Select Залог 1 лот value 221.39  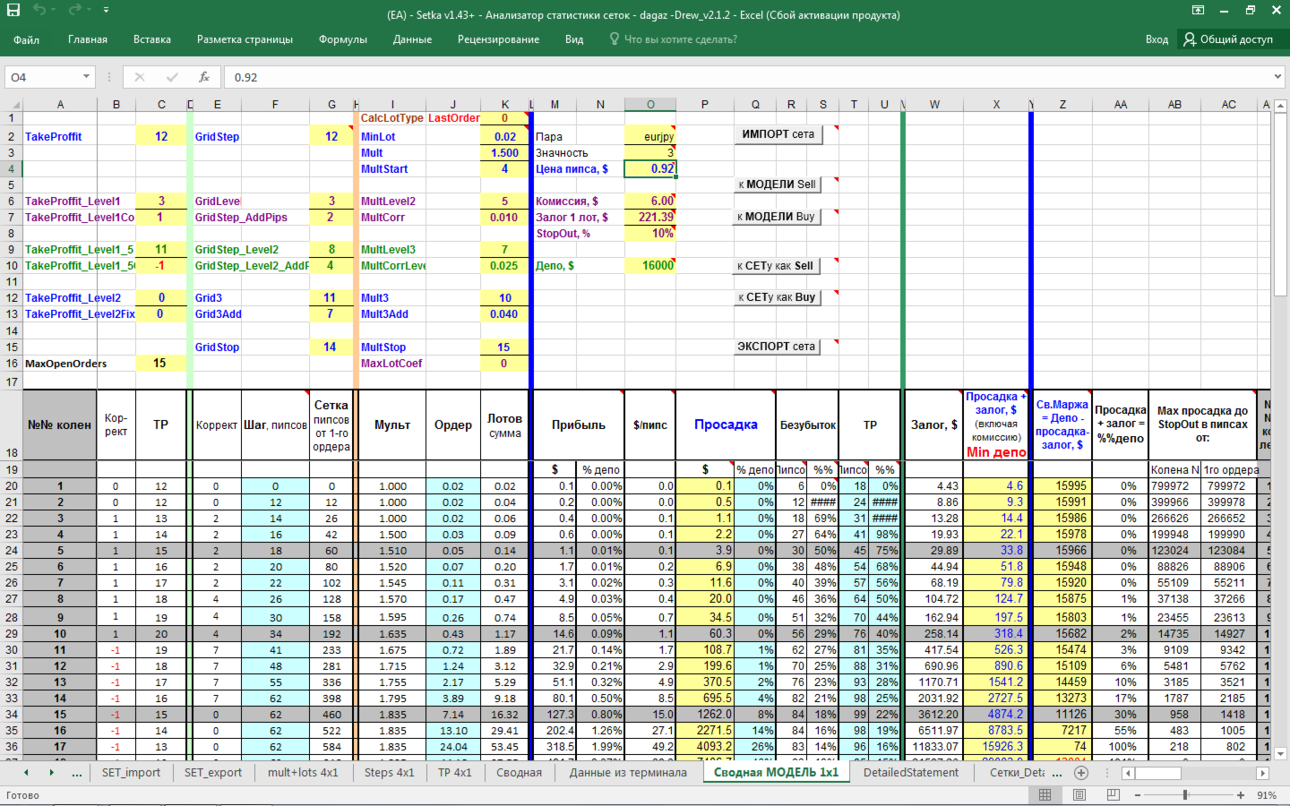tap(650, 217)
